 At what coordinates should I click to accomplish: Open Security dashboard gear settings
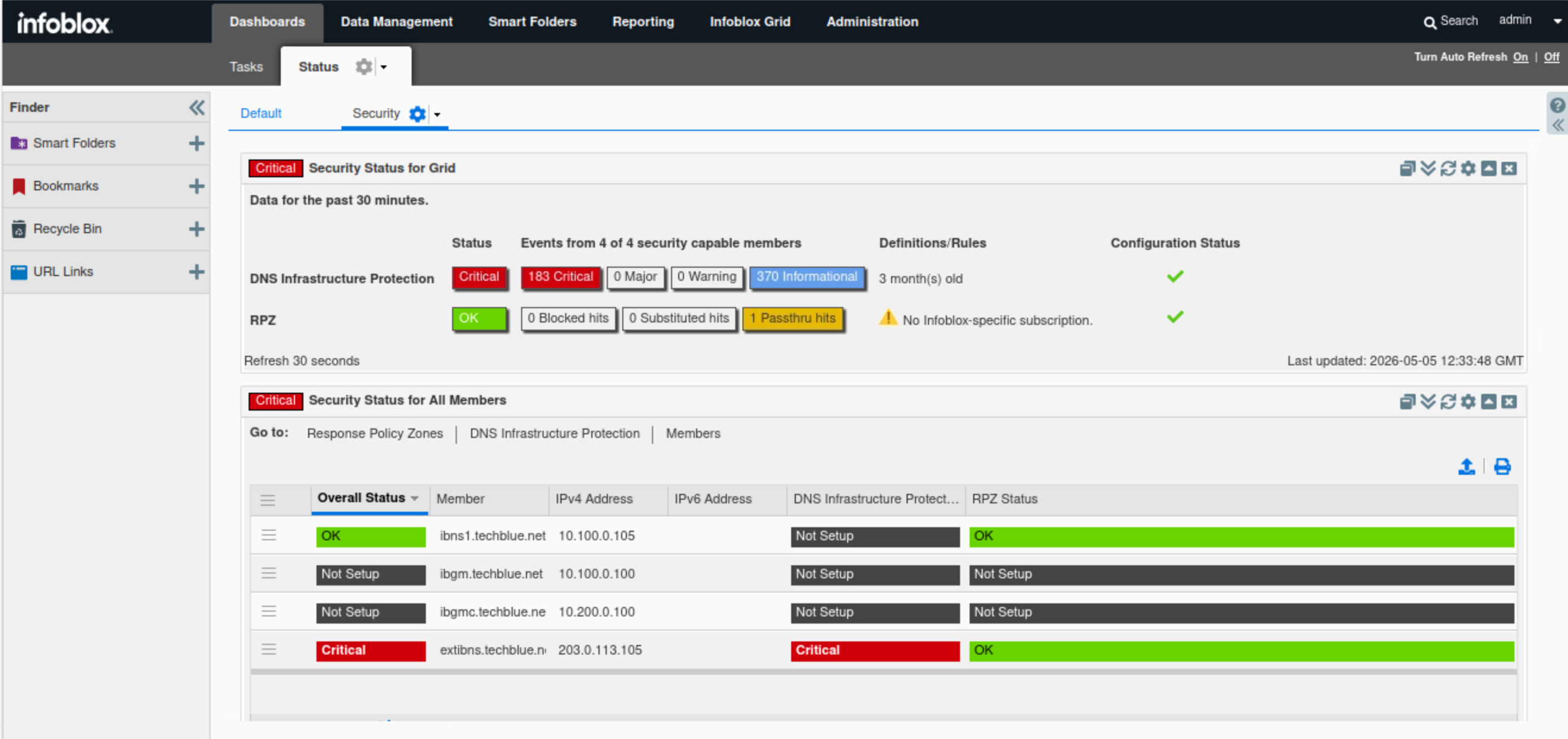click(417, 114)
